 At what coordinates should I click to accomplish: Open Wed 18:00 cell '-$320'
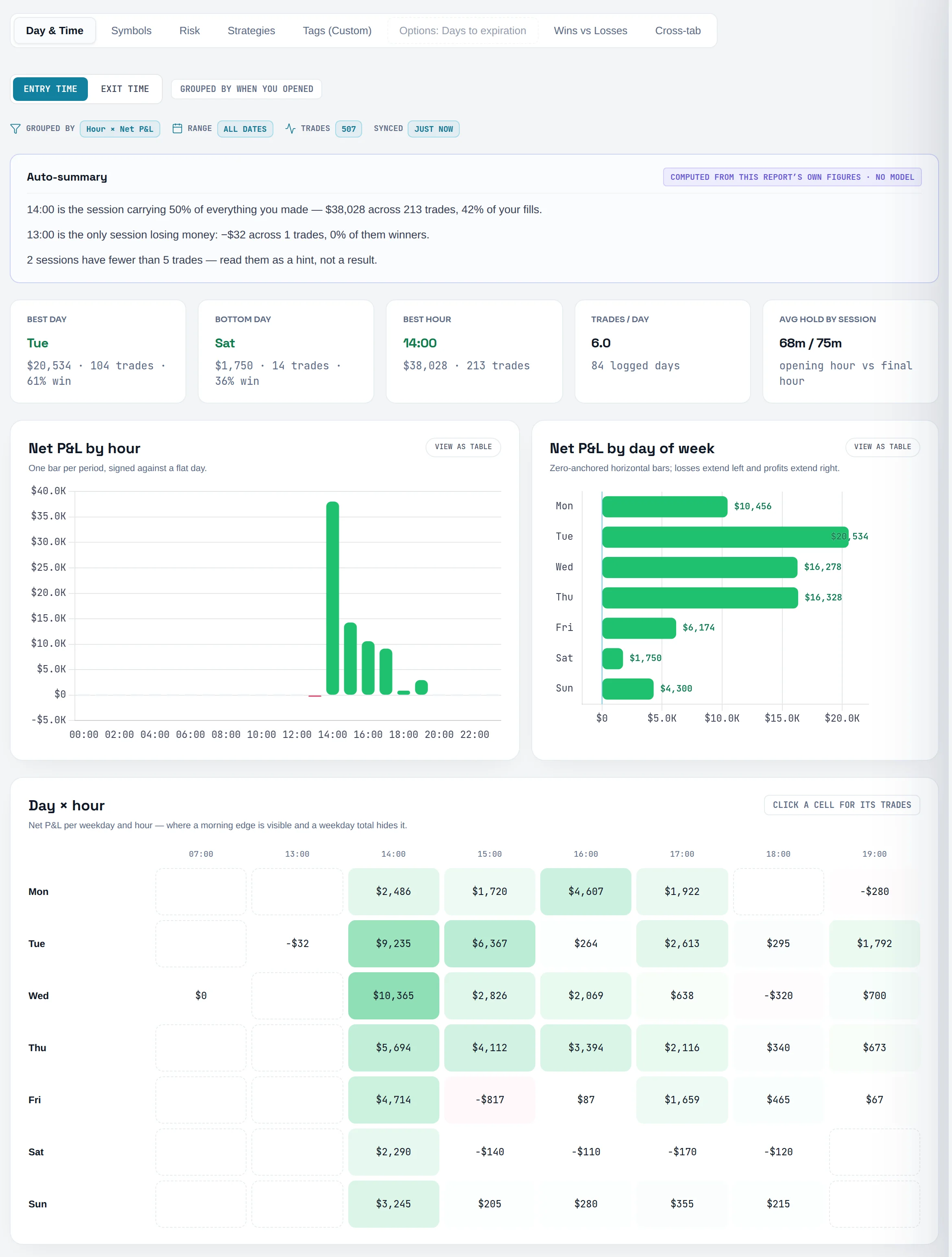point(778,995)
